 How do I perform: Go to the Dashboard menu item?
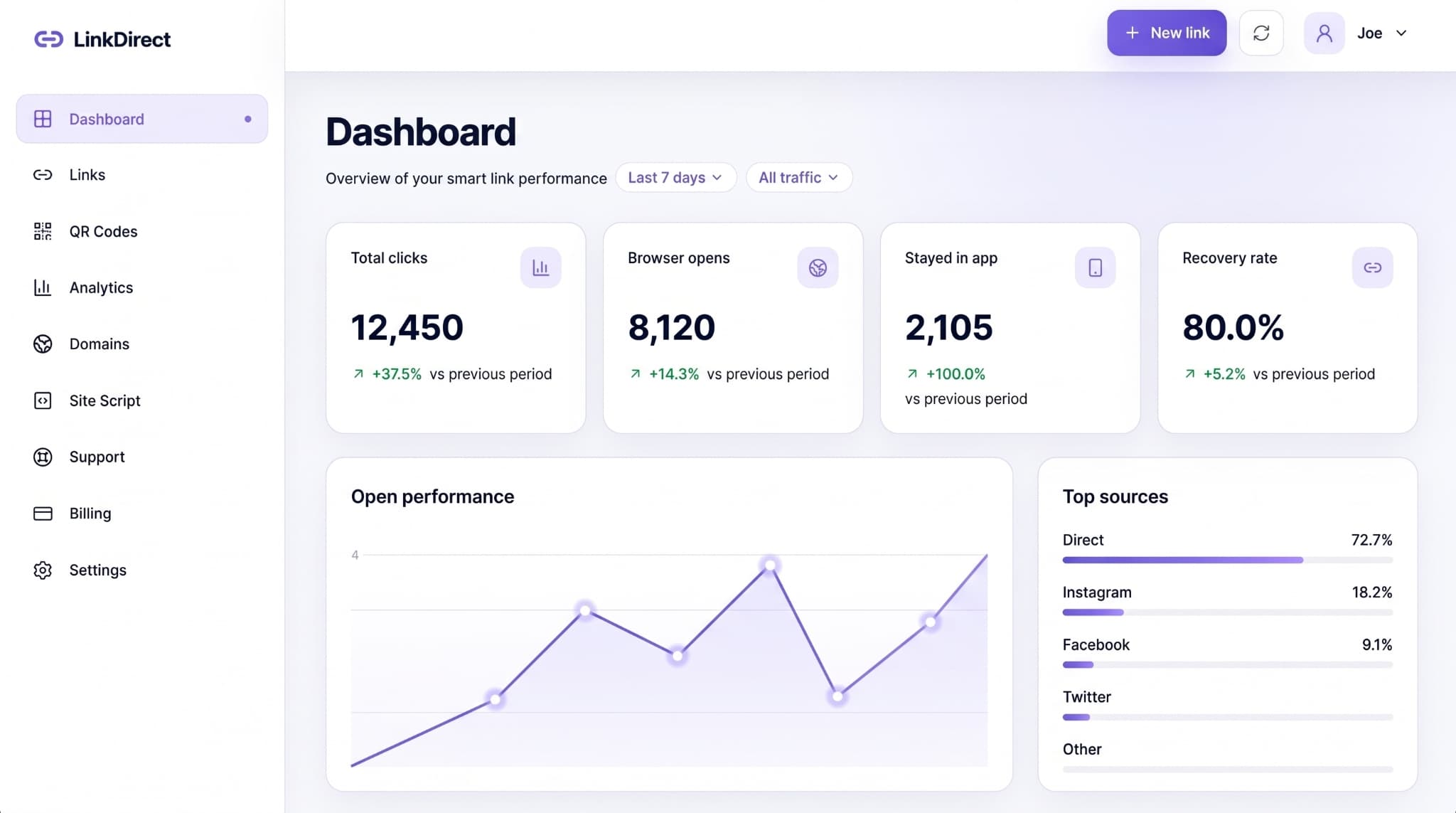point(142,119)
